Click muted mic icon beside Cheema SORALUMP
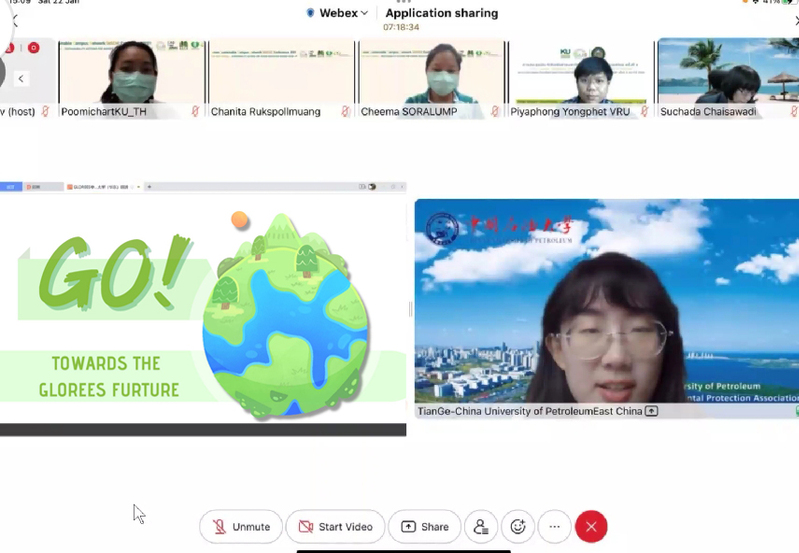799x553 pixels. tap(495, 112)
